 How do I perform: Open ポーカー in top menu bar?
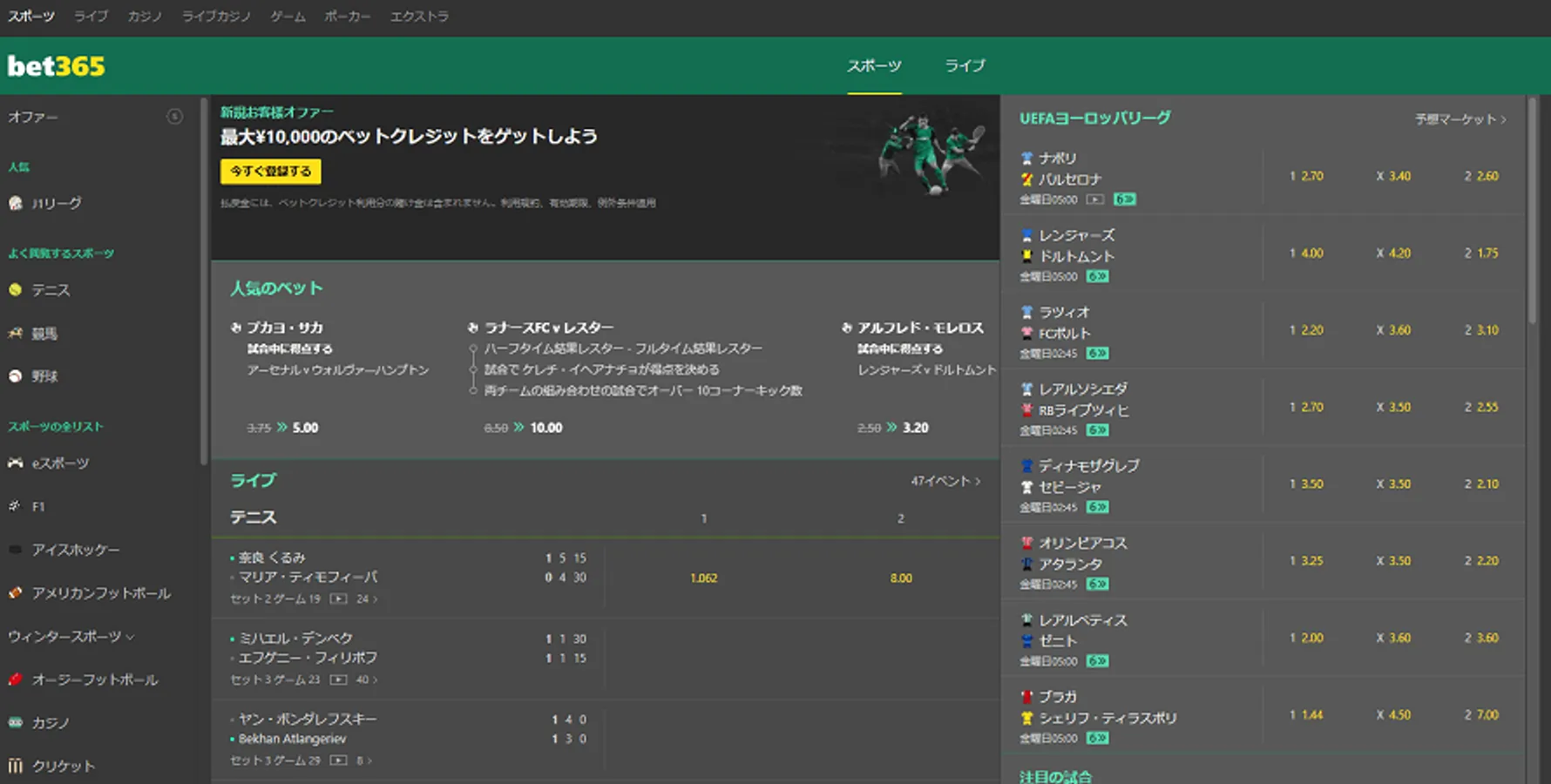pyautogui.click(x=348, y=17)
